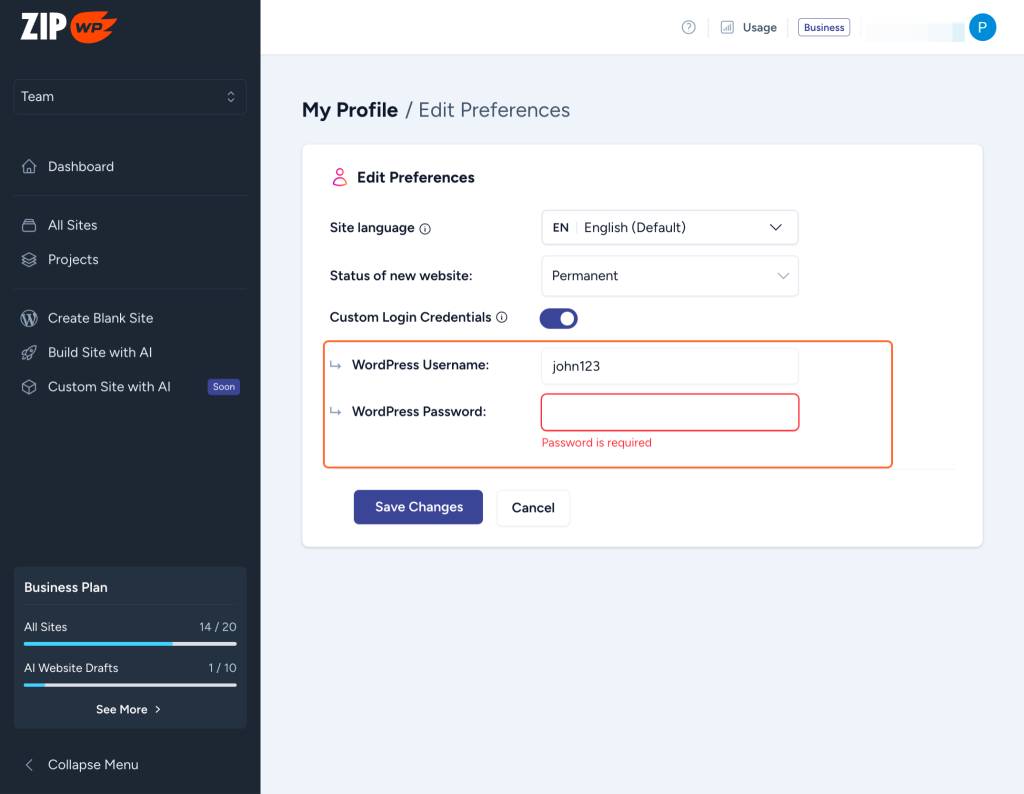
Task: Open the profile avatar menu
Action: tap(982, 27)
